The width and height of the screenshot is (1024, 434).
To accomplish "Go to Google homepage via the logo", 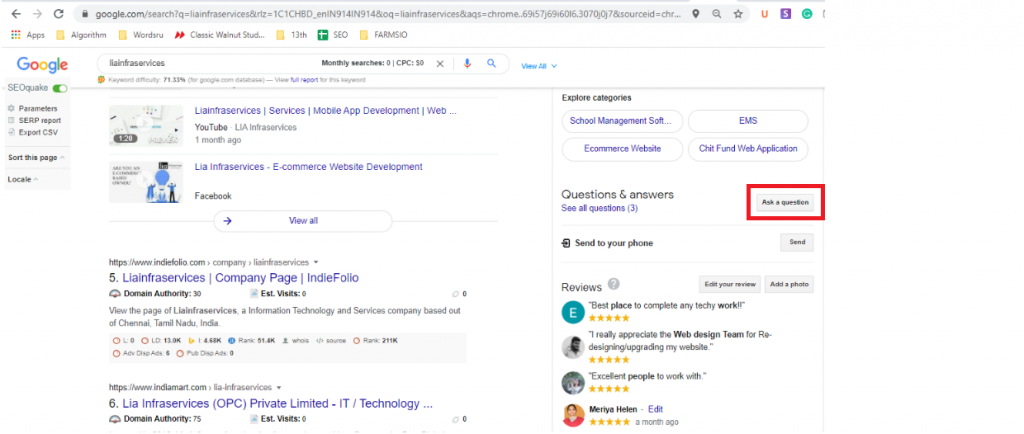I will 42,65.
